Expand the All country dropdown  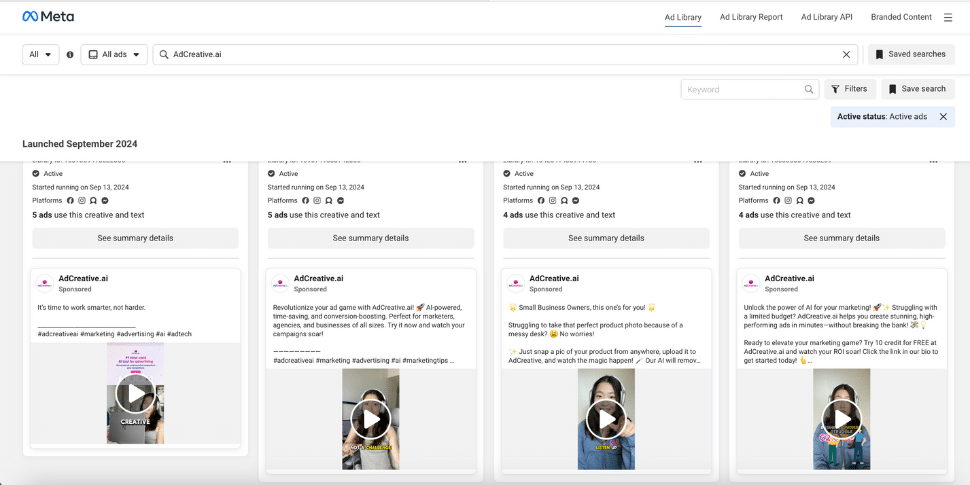41,54
